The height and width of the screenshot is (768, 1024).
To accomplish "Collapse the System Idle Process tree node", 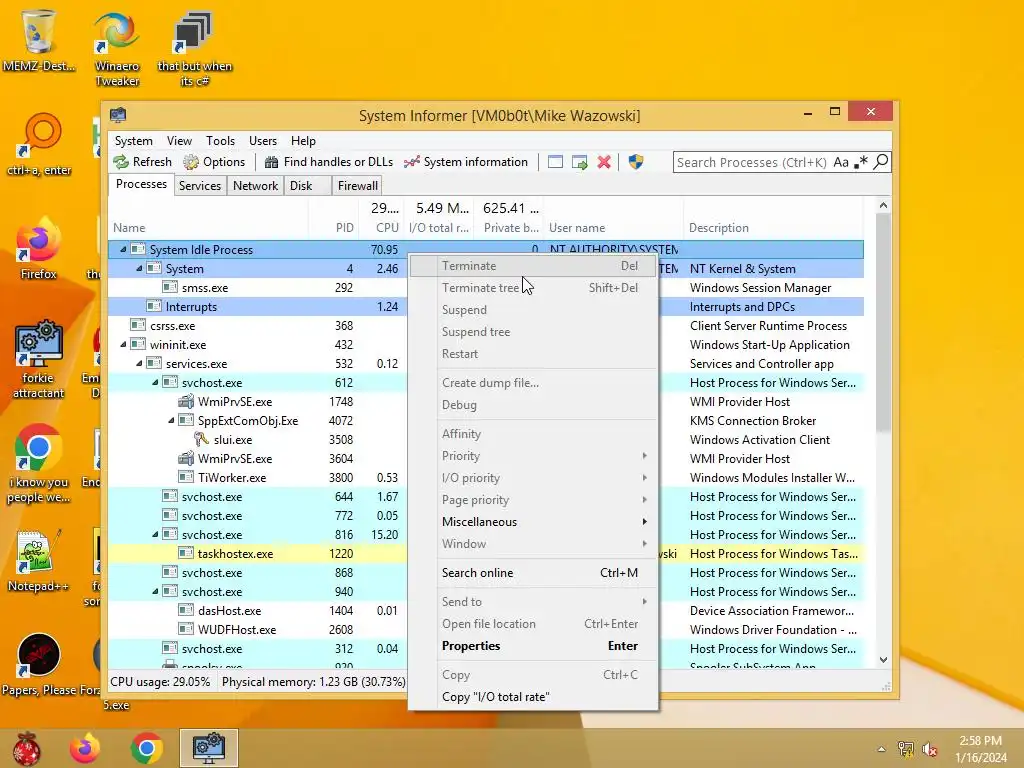I will pyautogui.click(x=123, y=249).
